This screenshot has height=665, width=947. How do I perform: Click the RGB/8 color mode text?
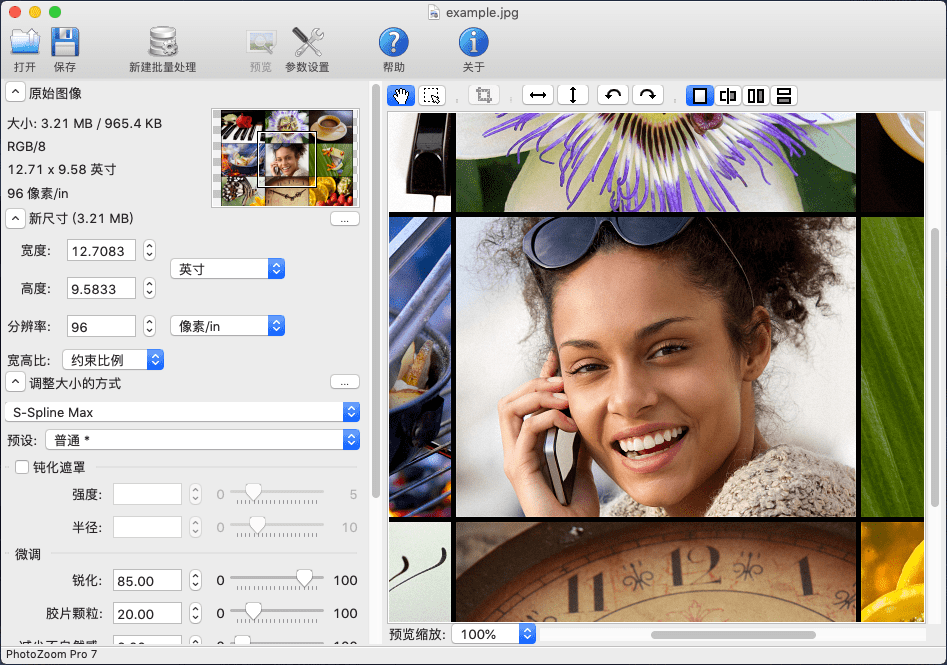[x=27, y=146]
